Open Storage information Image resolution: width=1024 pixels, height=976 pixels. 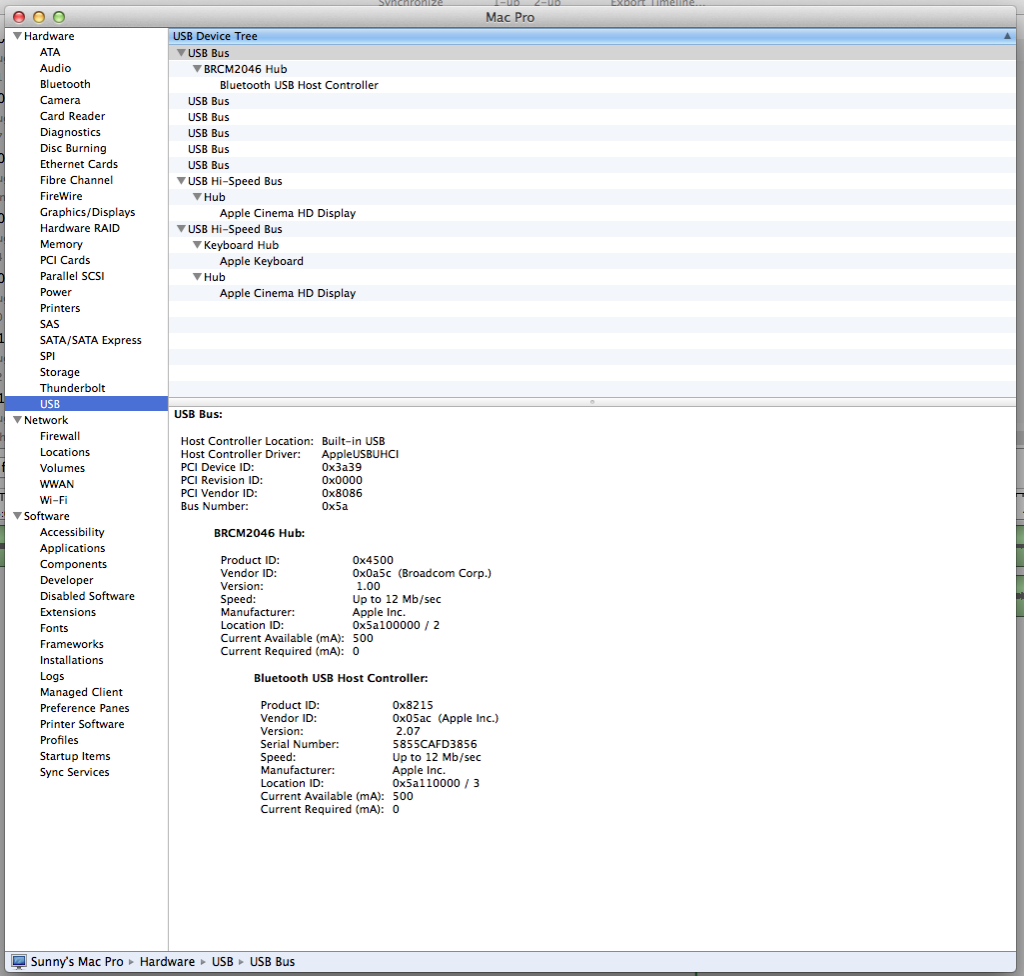[x=59, y=372]
